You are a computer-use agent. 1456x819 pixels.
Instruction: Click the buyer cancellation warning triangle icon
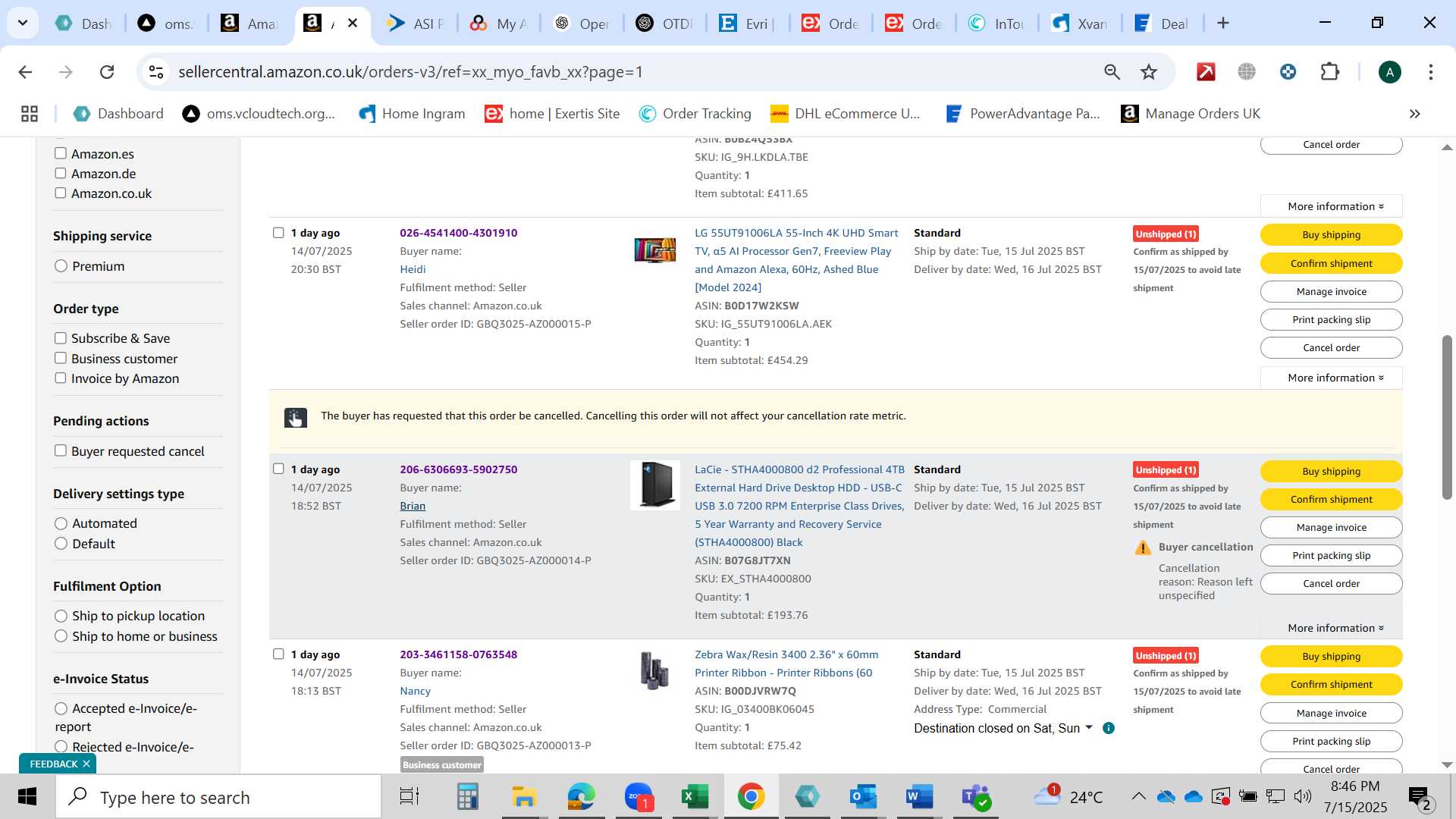click(x=1143, y=548)
